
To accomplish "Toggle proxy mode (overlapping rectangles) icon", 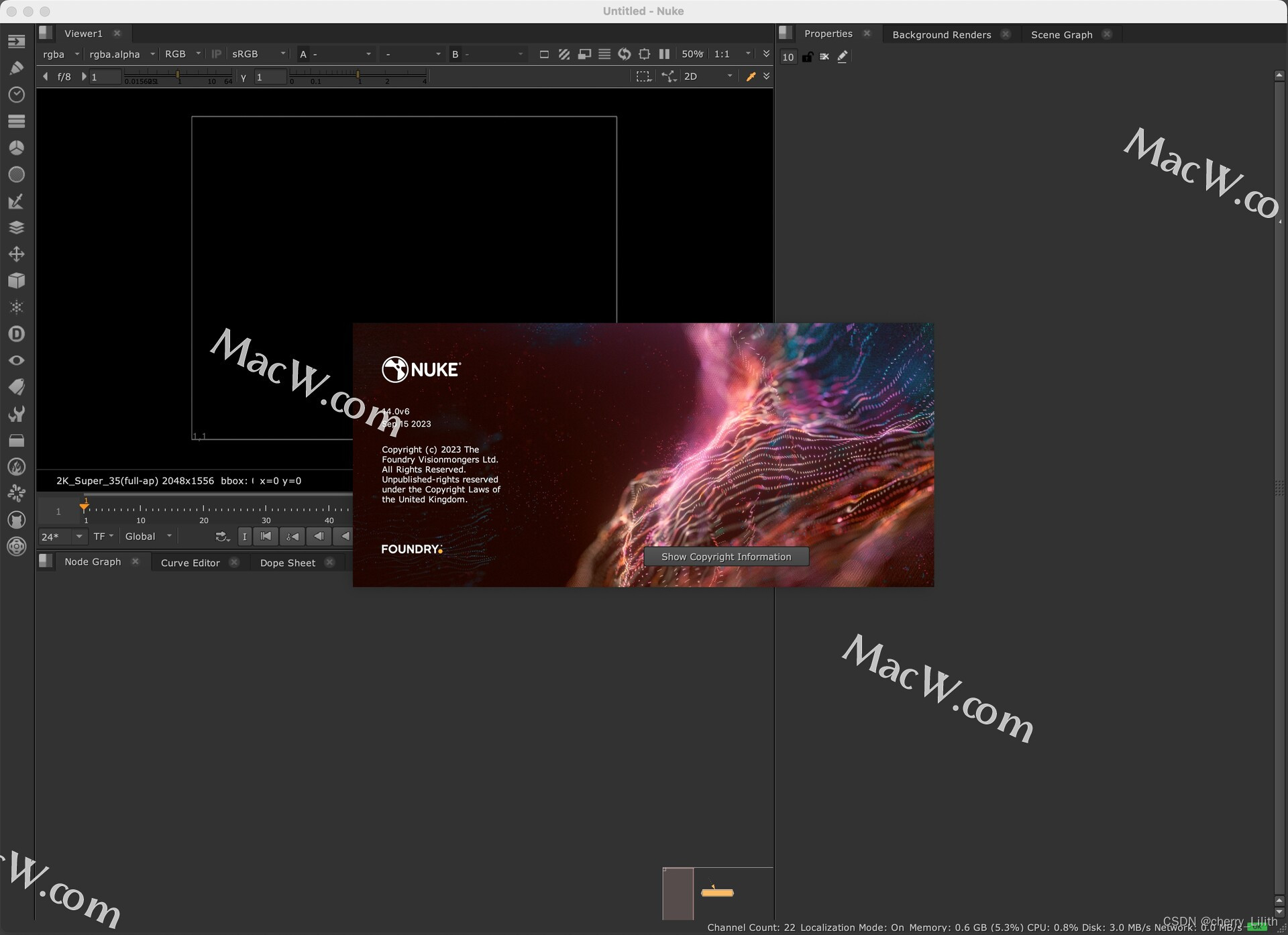I will 584,54.
